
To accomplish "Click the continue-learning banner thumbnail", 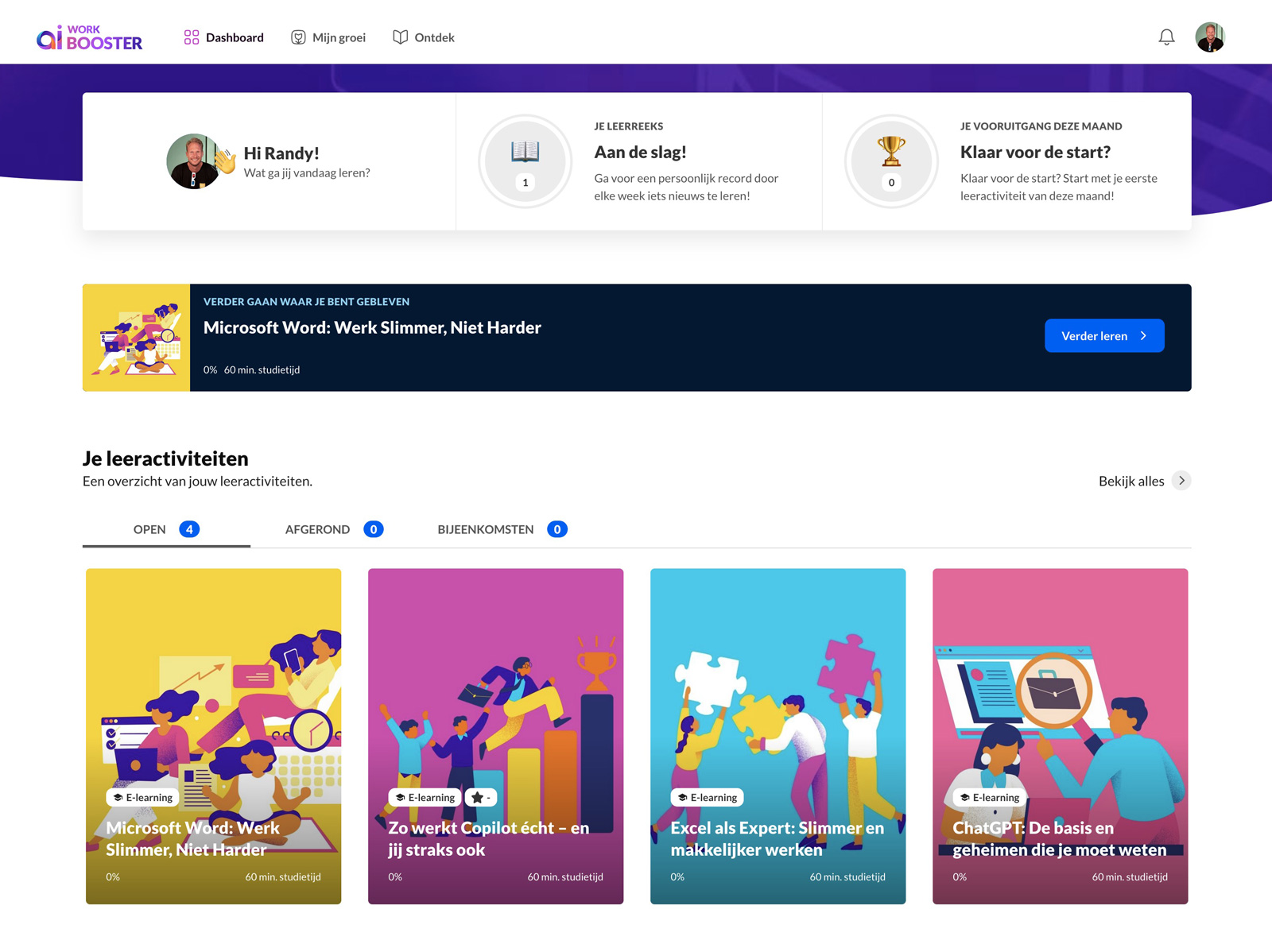I will tap(137, 338).
